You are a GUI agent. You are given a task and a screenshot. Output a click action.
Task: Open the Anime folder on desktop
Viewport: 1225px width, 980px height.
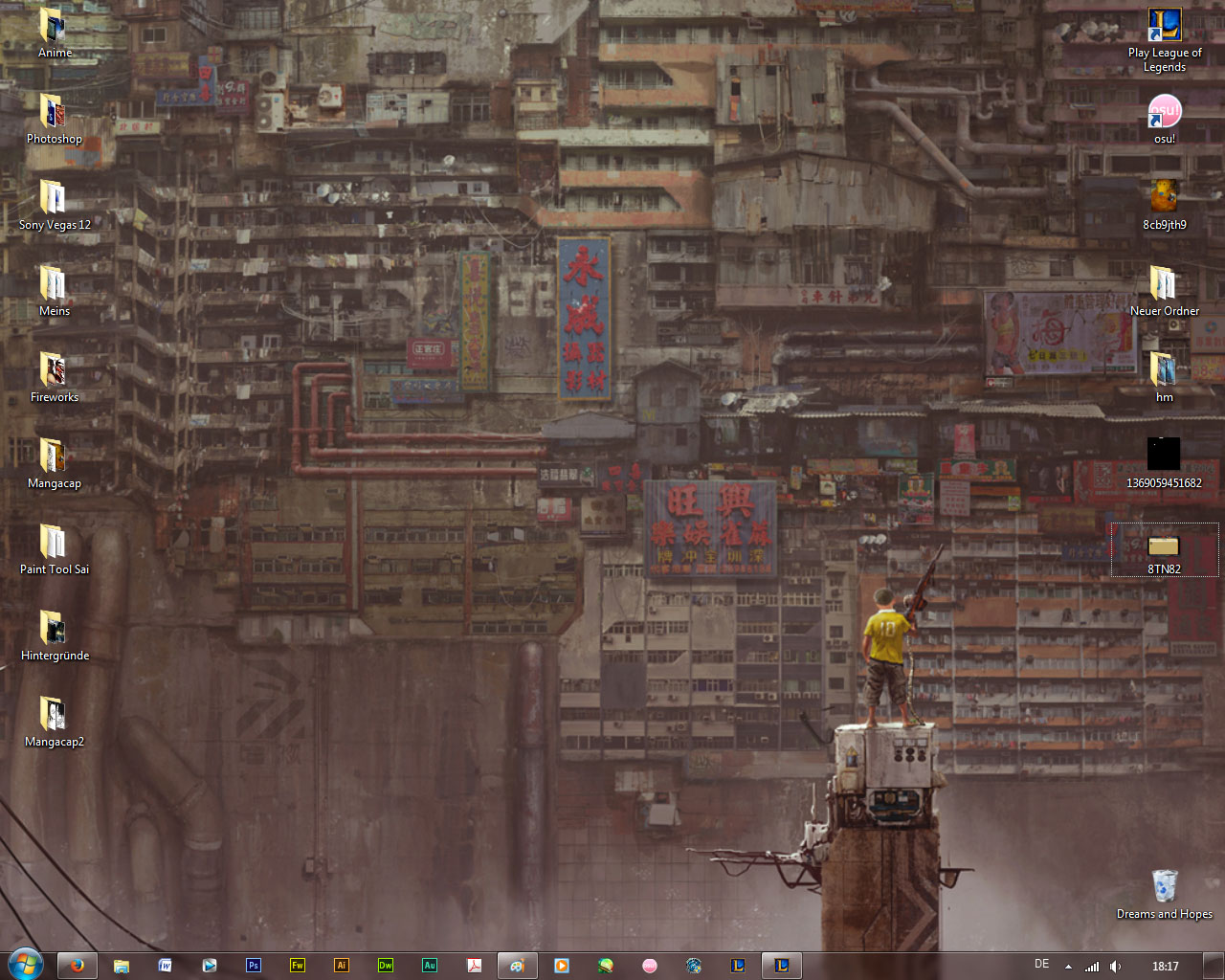pyautogui.click(x=54, y=33)
